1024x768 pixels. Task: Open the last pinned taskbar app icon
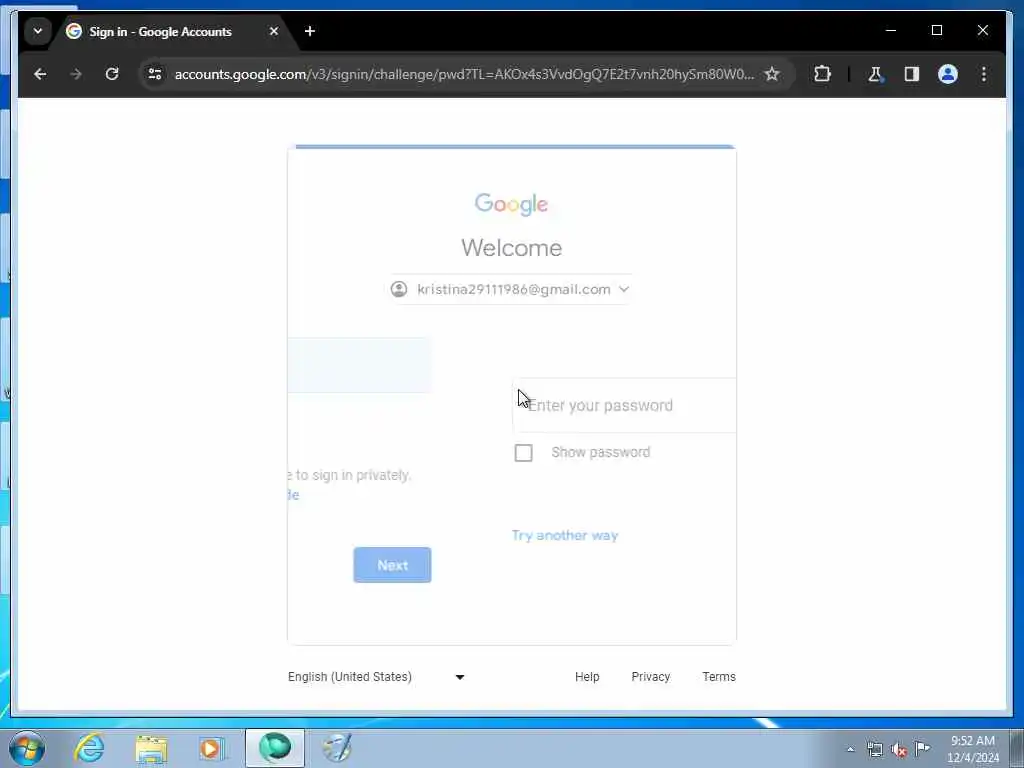point(337,748)
